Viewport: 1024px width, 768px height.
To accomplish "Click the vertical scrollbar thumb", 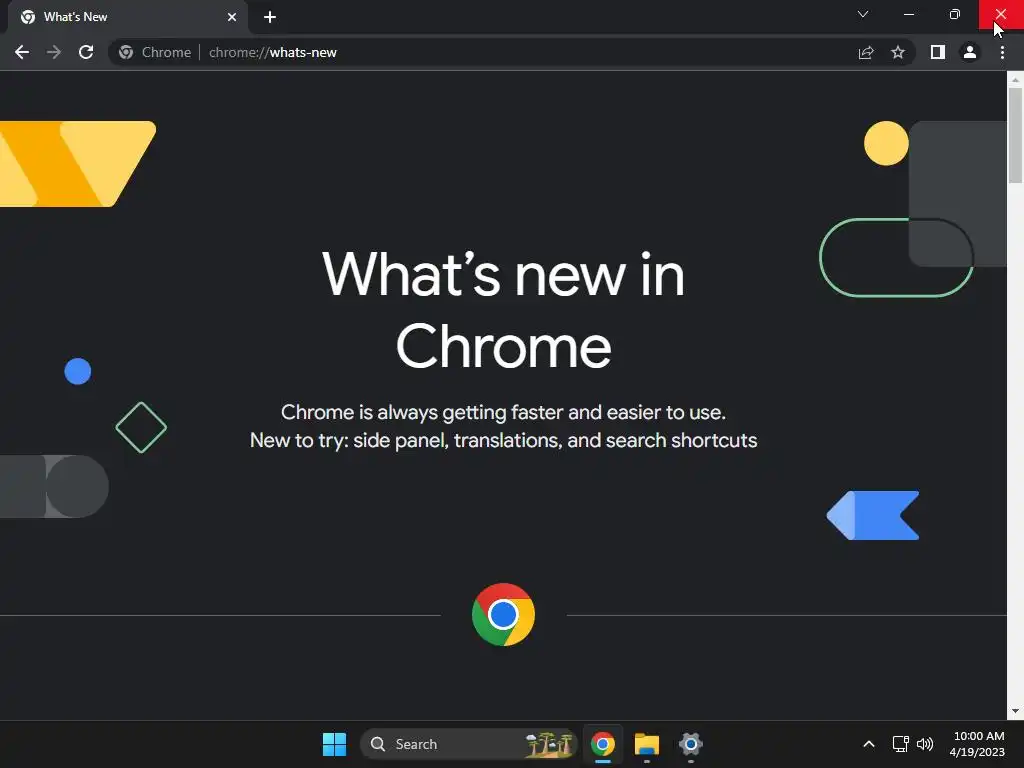I will point(1015,135).
